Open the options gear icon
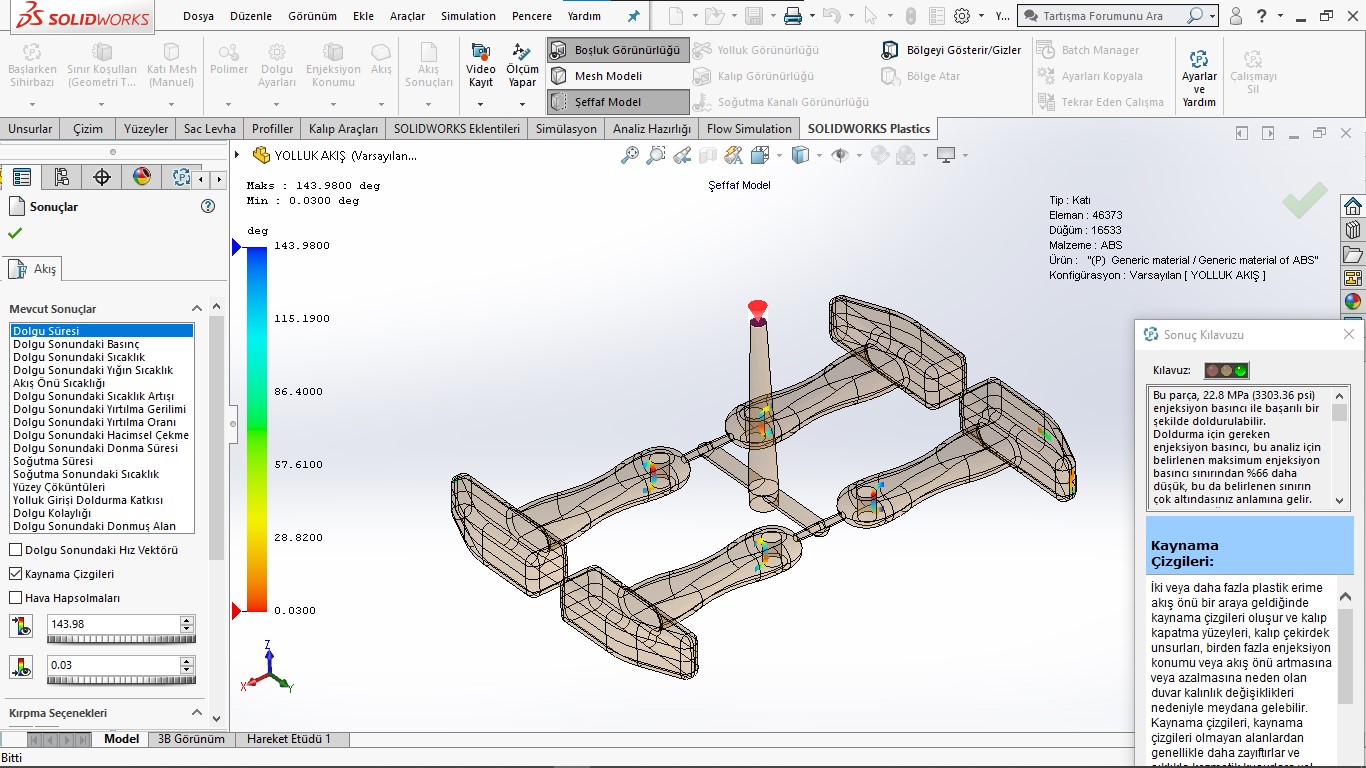The height and width of the screenshot is (768, 1366). (x=962, y=16)
